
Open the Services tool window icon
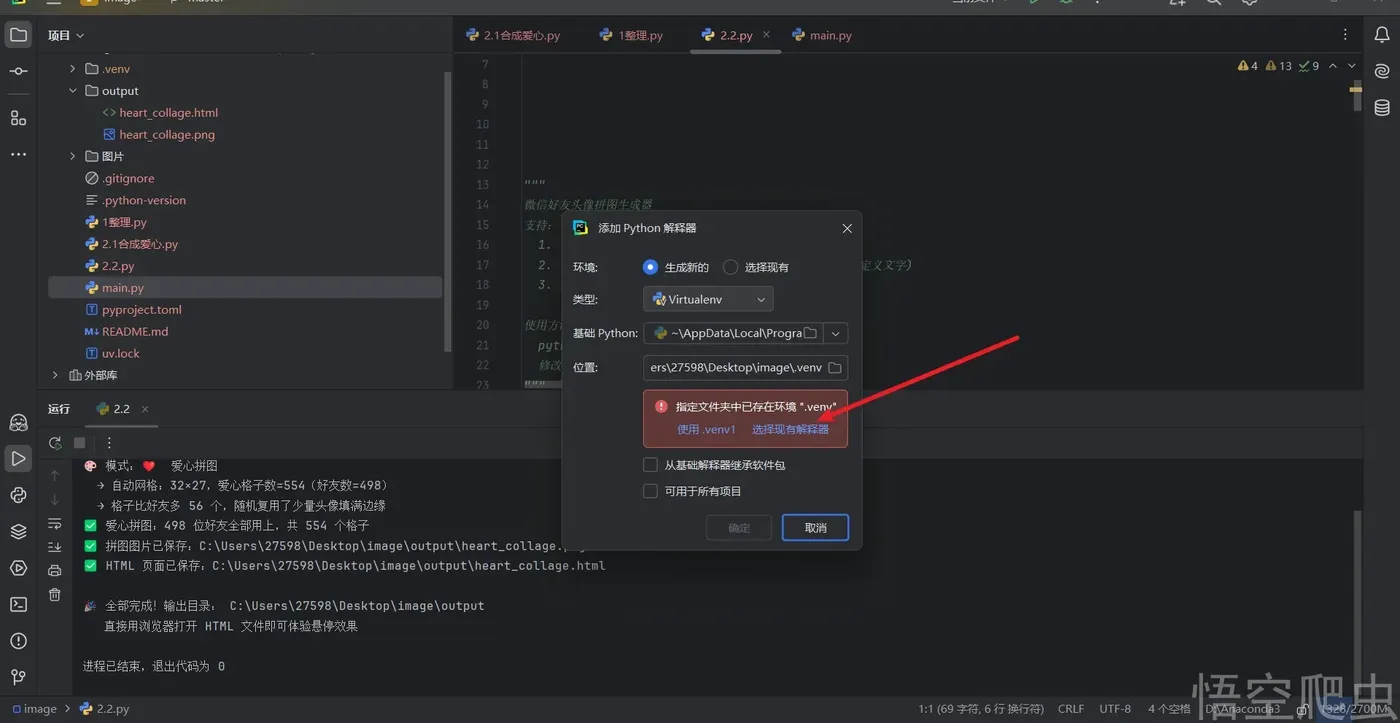tap(18, 568)
